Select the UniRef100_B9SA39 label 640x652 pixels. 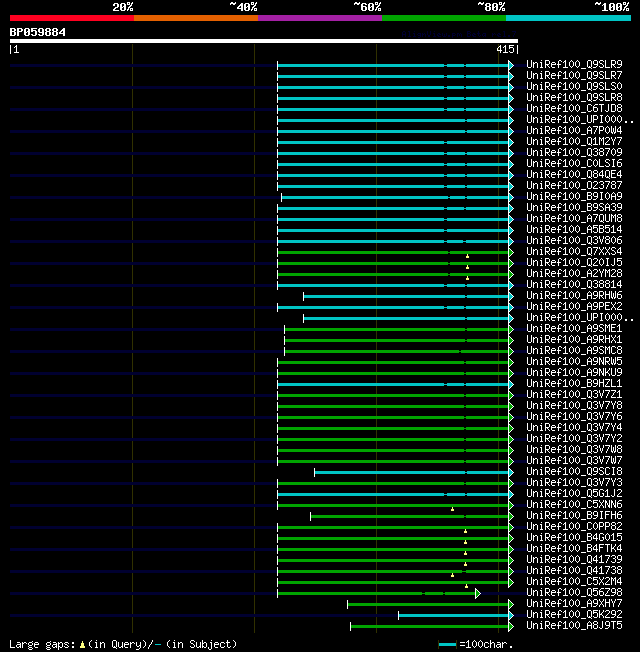point(574,207)
